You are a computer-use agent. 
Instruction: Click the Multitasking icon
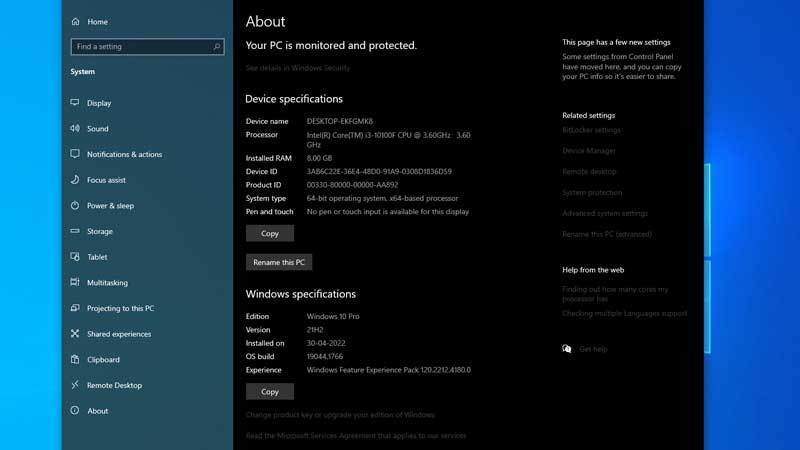pyautogui.click(x=75, y=282)
